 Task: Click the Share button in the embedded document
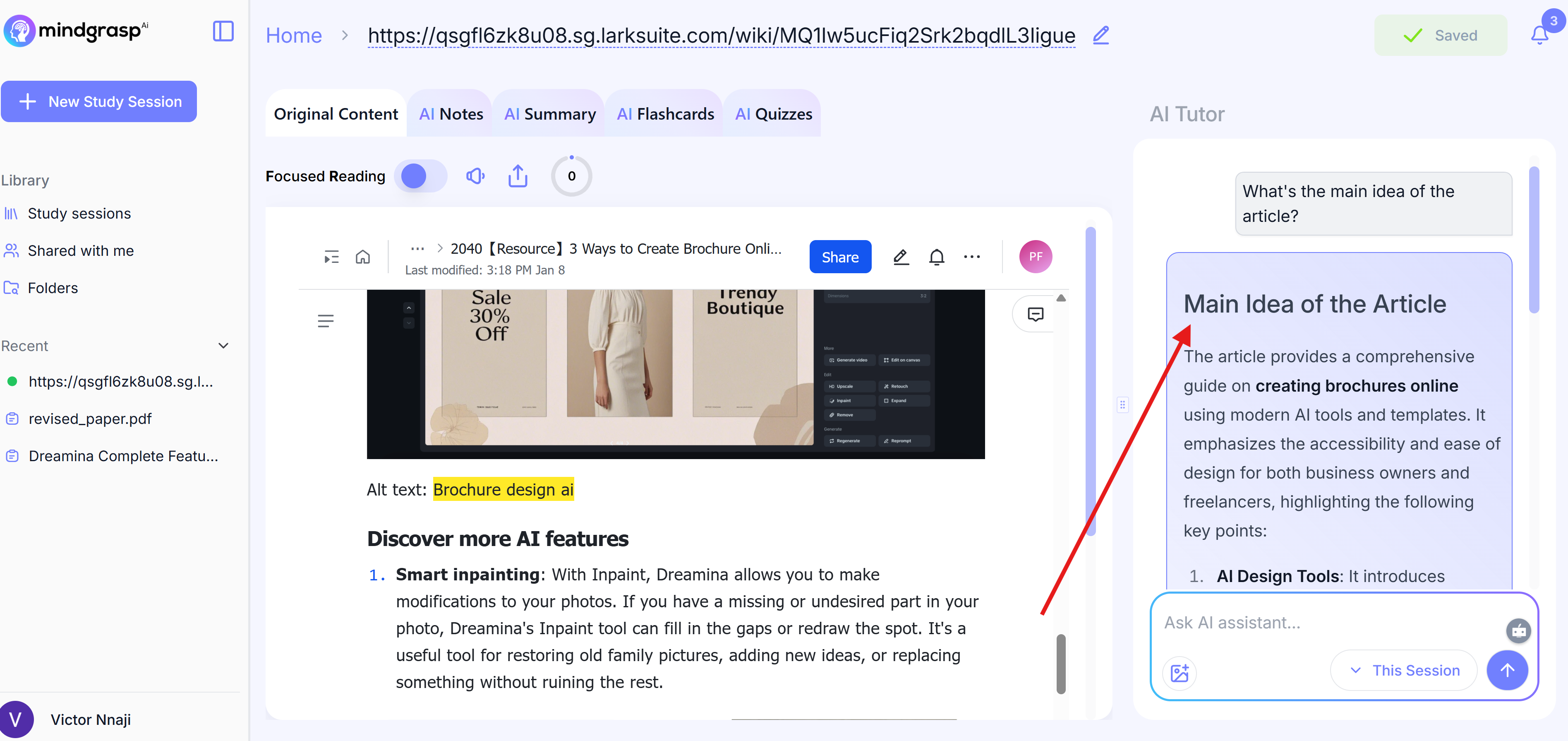(840, 256)
